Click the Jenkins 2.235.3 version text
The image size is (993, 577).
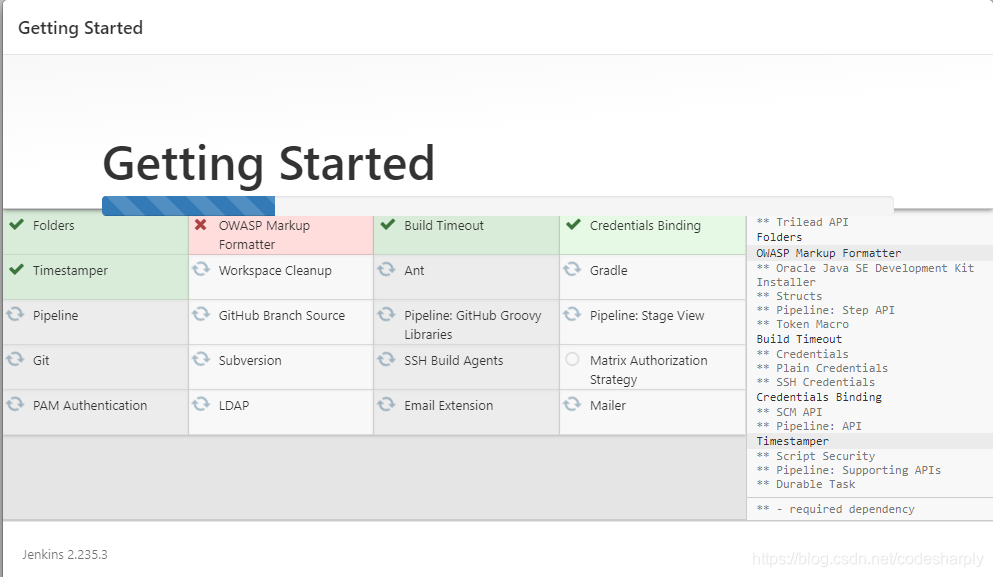[x=65, y=554]
